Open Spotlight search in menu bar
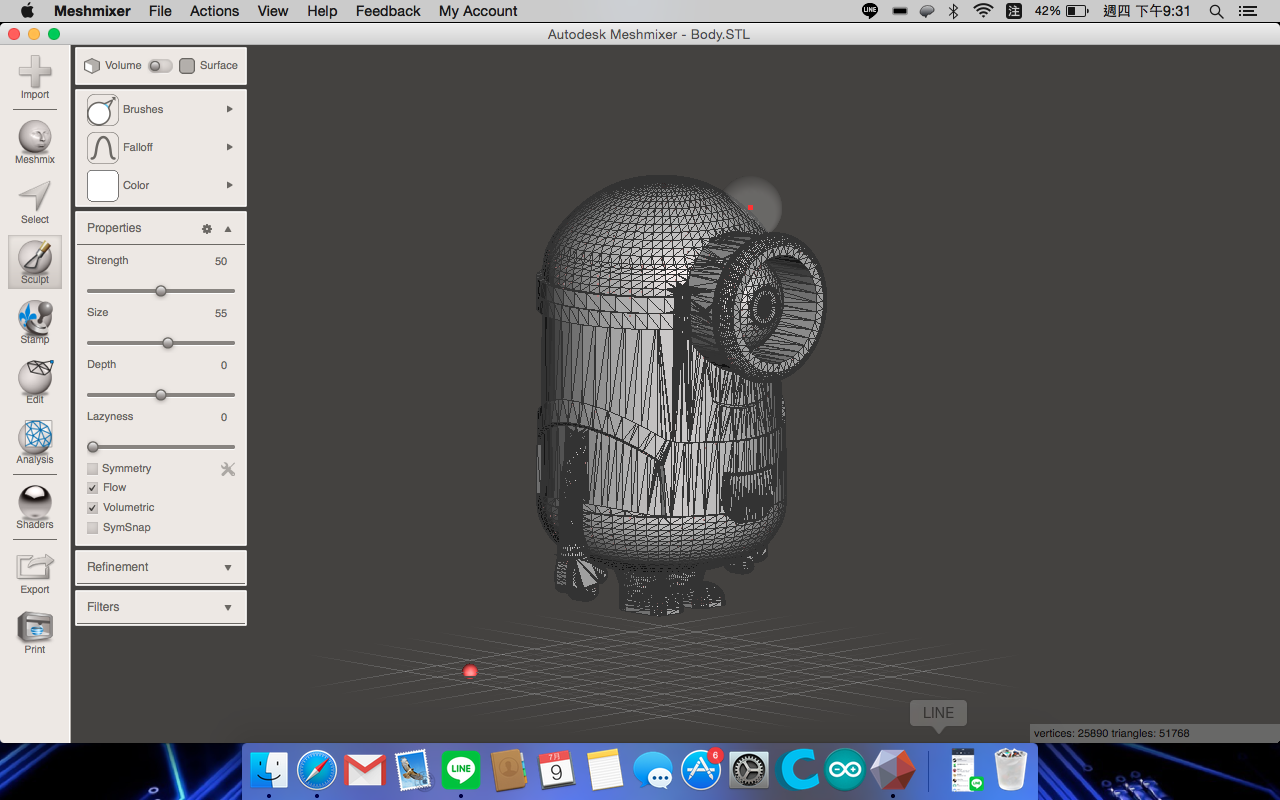This screenshot has height=800, width=1280. [x=1216, y=11]
